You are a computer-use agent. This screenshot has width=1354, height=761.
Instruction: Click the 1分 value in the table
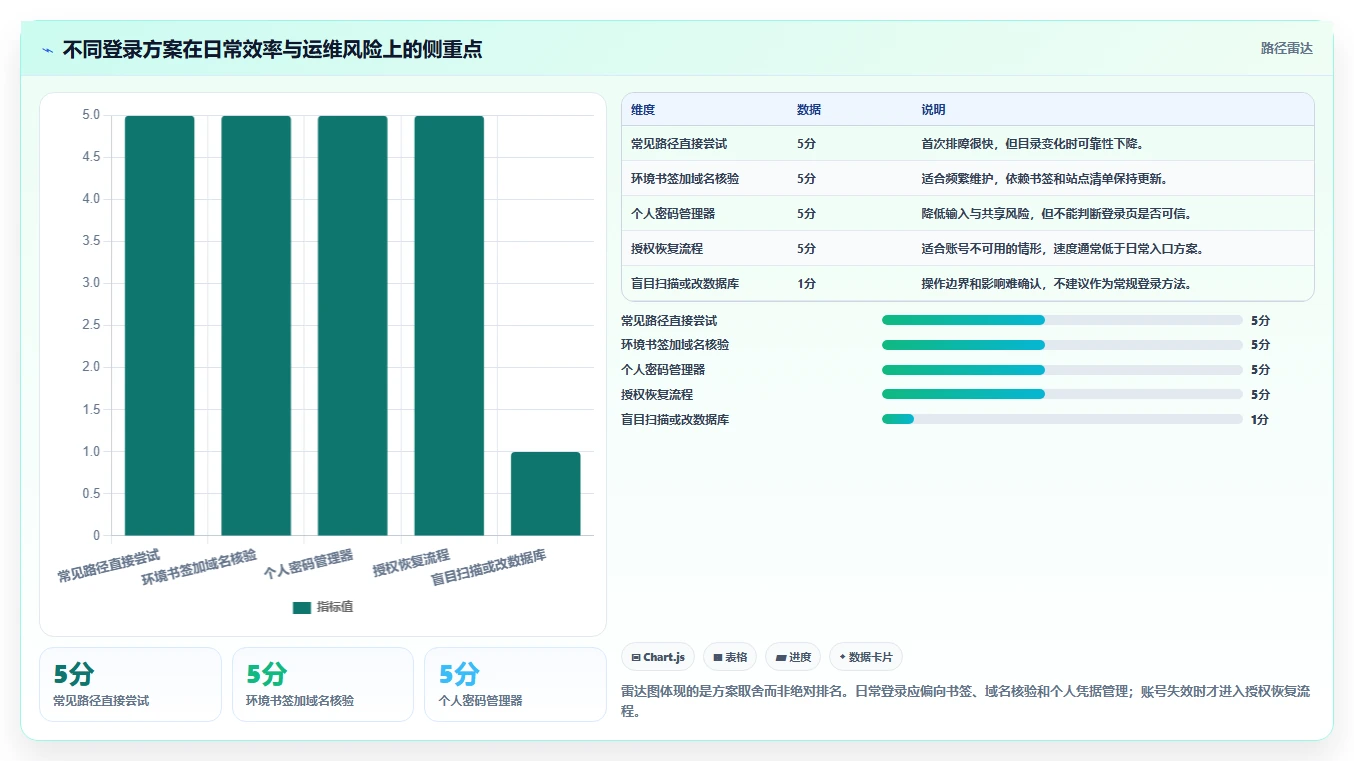pos(806,284)
